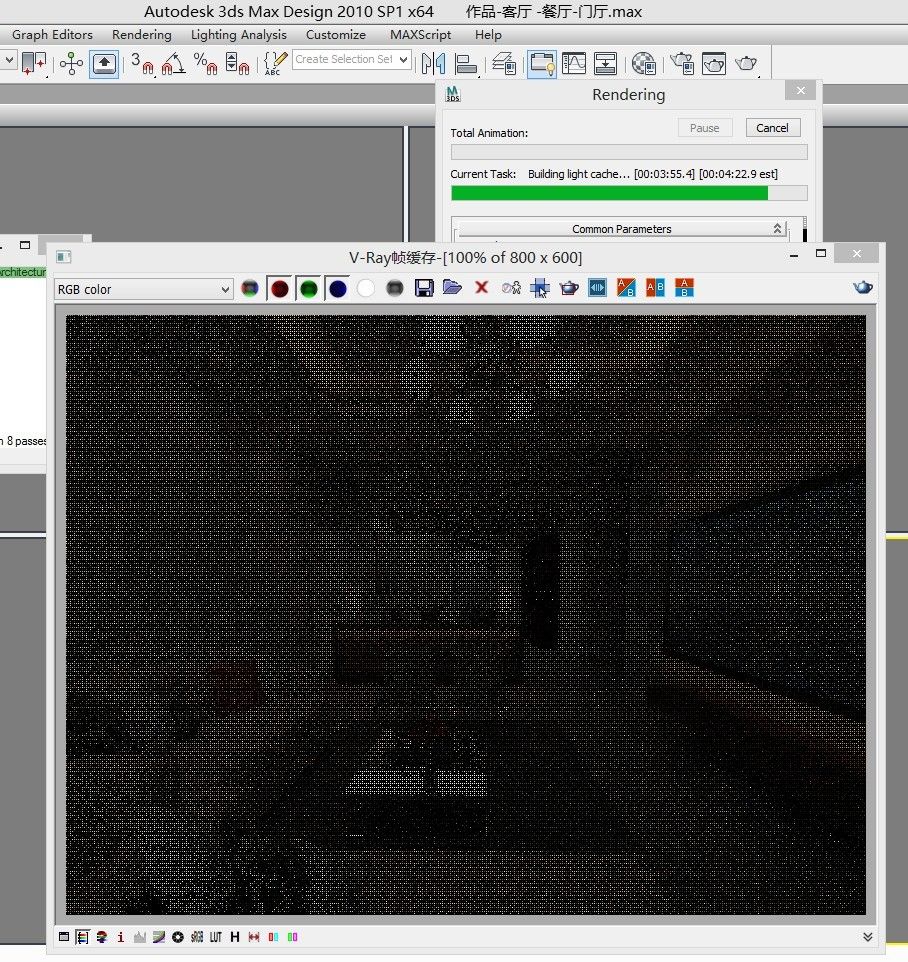Select the side-by-side A B compare icon
Screen dimensions: 908x962
655,287
